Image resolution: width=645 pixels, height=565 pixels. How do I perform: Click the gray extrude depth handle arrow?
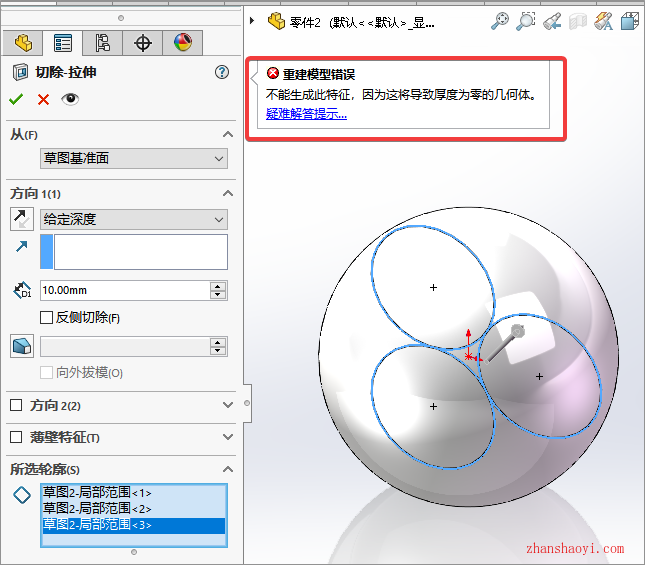point(504,344)
